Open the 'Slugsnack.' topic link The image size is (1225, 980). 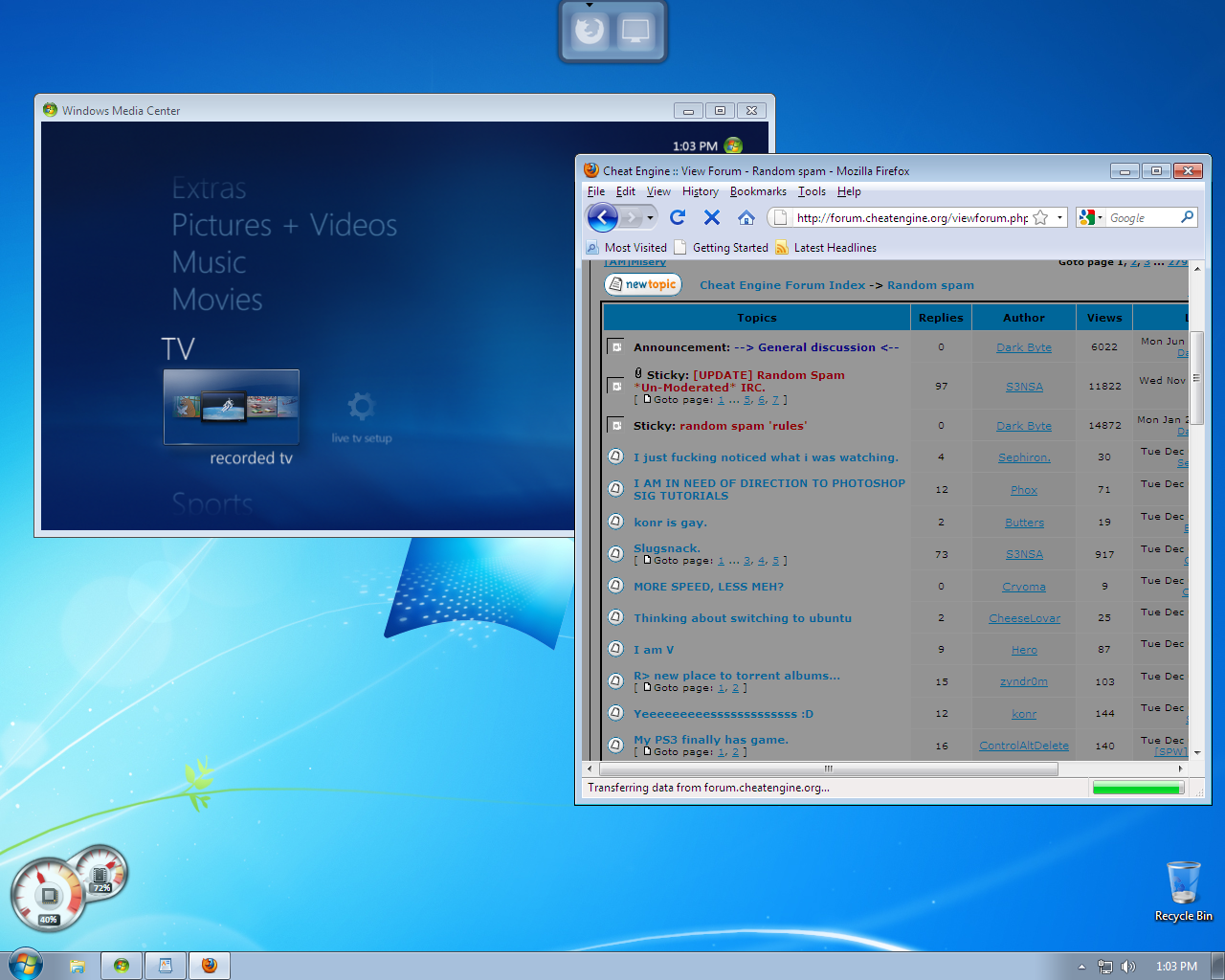pos(667,548)
